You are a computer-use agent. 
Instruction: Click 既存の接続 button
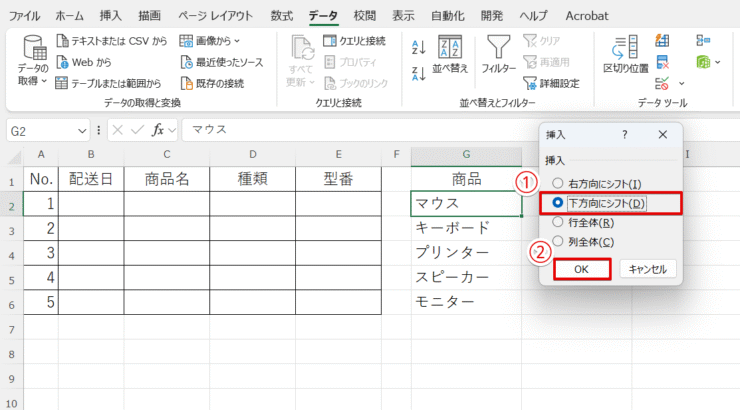point(212,84)
